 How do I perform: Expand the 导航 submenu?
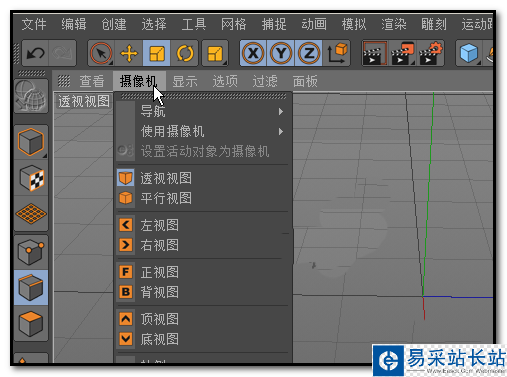click(203, 111)
